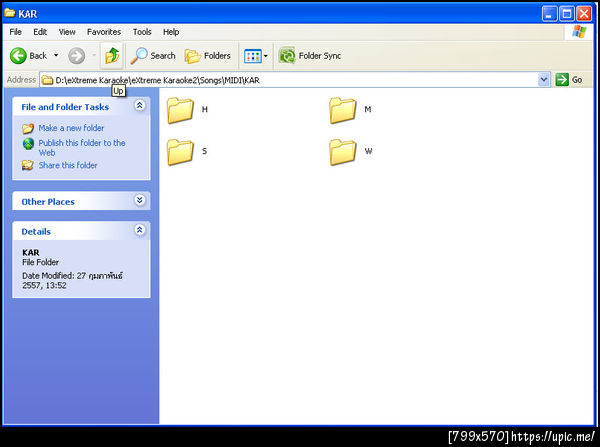Screen dimensions: 600x447
Task: Click Publish this folder to the Web
Action: 82,147
